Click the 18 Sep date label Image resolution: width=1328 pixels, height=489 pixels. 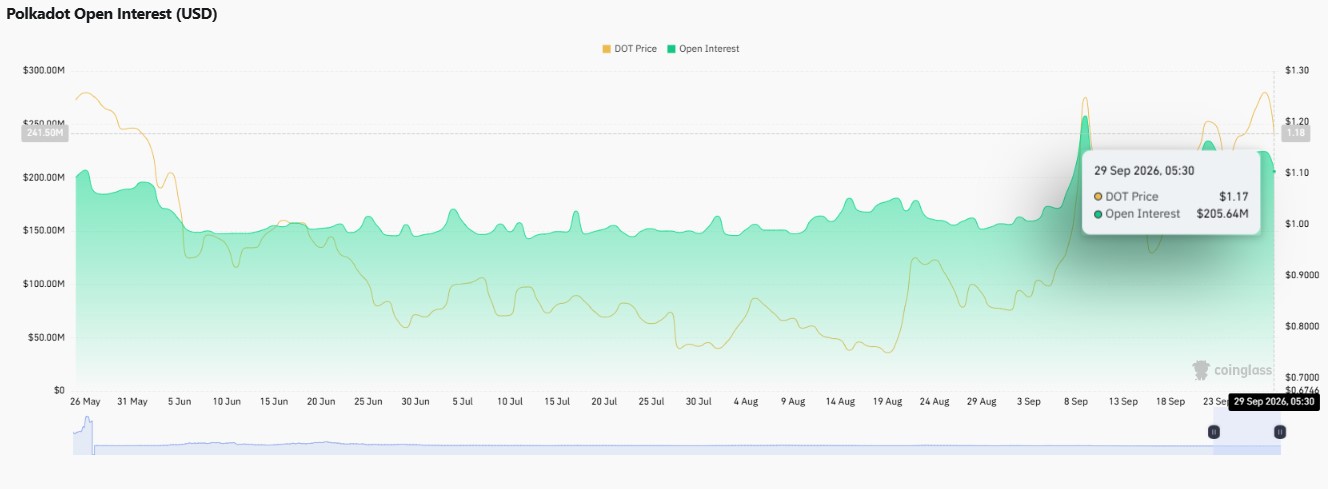click(1171, 402)
